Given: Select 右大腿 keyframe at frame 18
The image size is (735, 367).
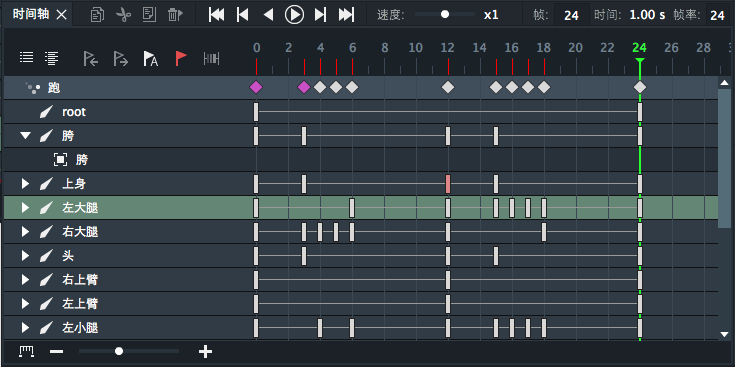Looking at the screenshot, I should pos(544,232).
